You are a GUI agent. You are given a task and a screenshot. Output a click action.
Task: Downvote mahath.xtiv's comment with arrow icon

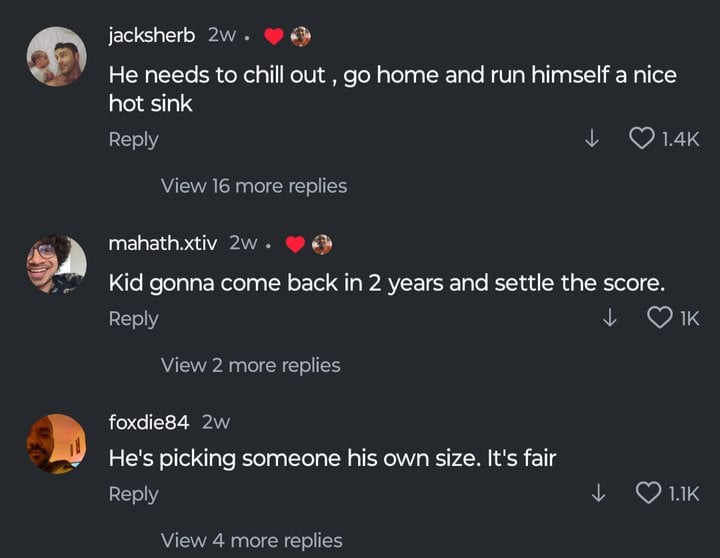pyautogui.click(x=609, y=317)
